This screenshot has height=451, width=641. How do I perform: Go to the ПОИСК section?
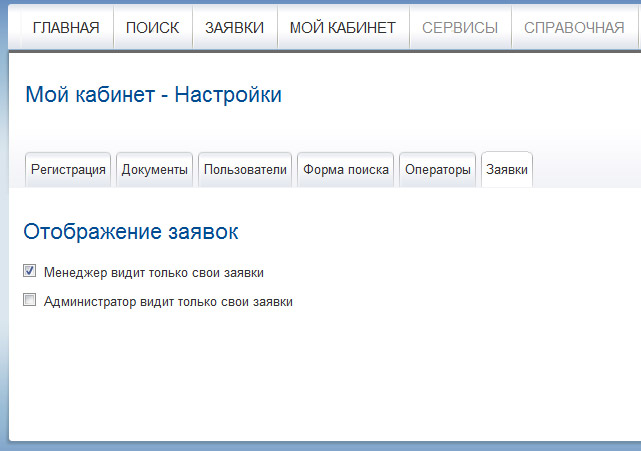pyautogui.click(x=152, y=28)
